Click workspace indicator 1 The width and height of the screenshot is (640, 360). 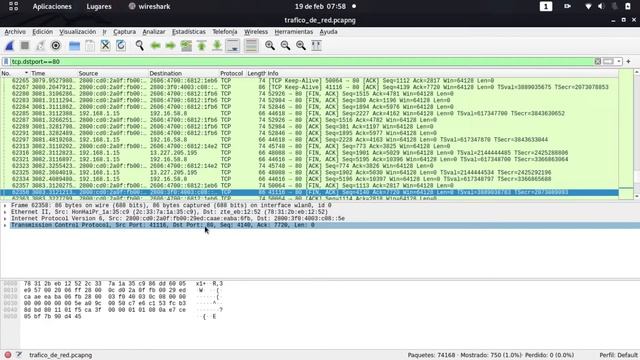(546, 7)
